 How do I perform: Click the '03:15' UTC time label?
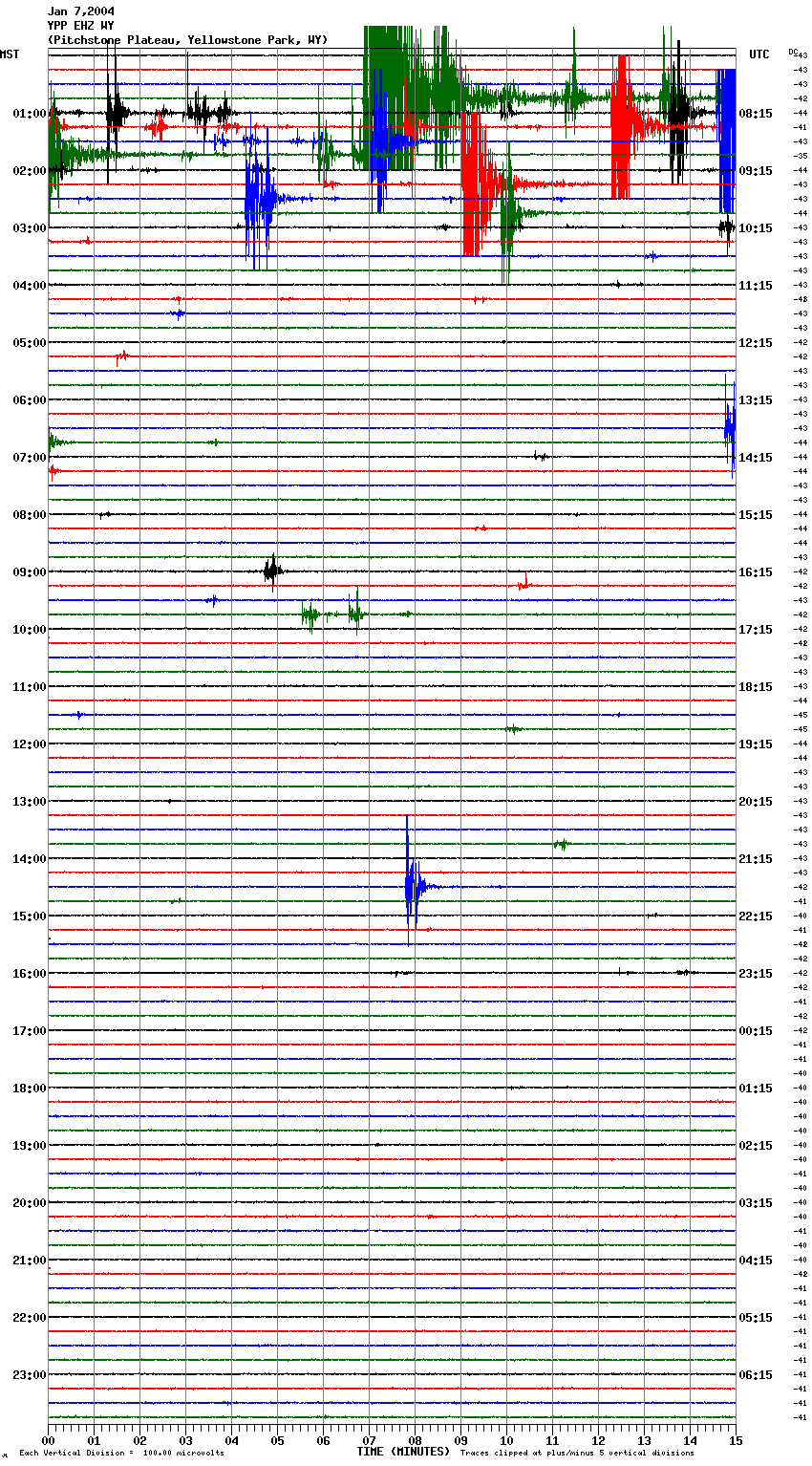point(756,1202)
